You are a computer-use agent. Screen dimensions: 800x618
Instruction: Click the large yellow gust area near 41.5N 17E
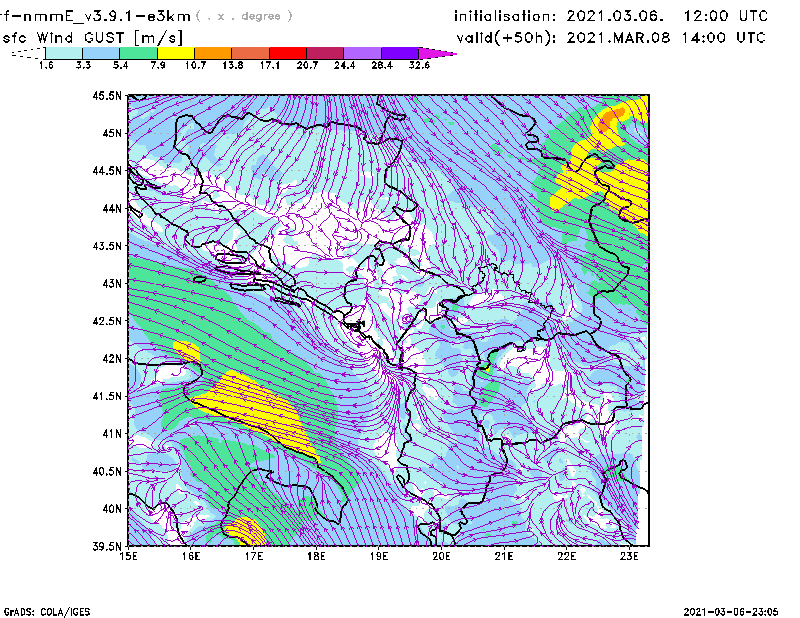point(258,411)
